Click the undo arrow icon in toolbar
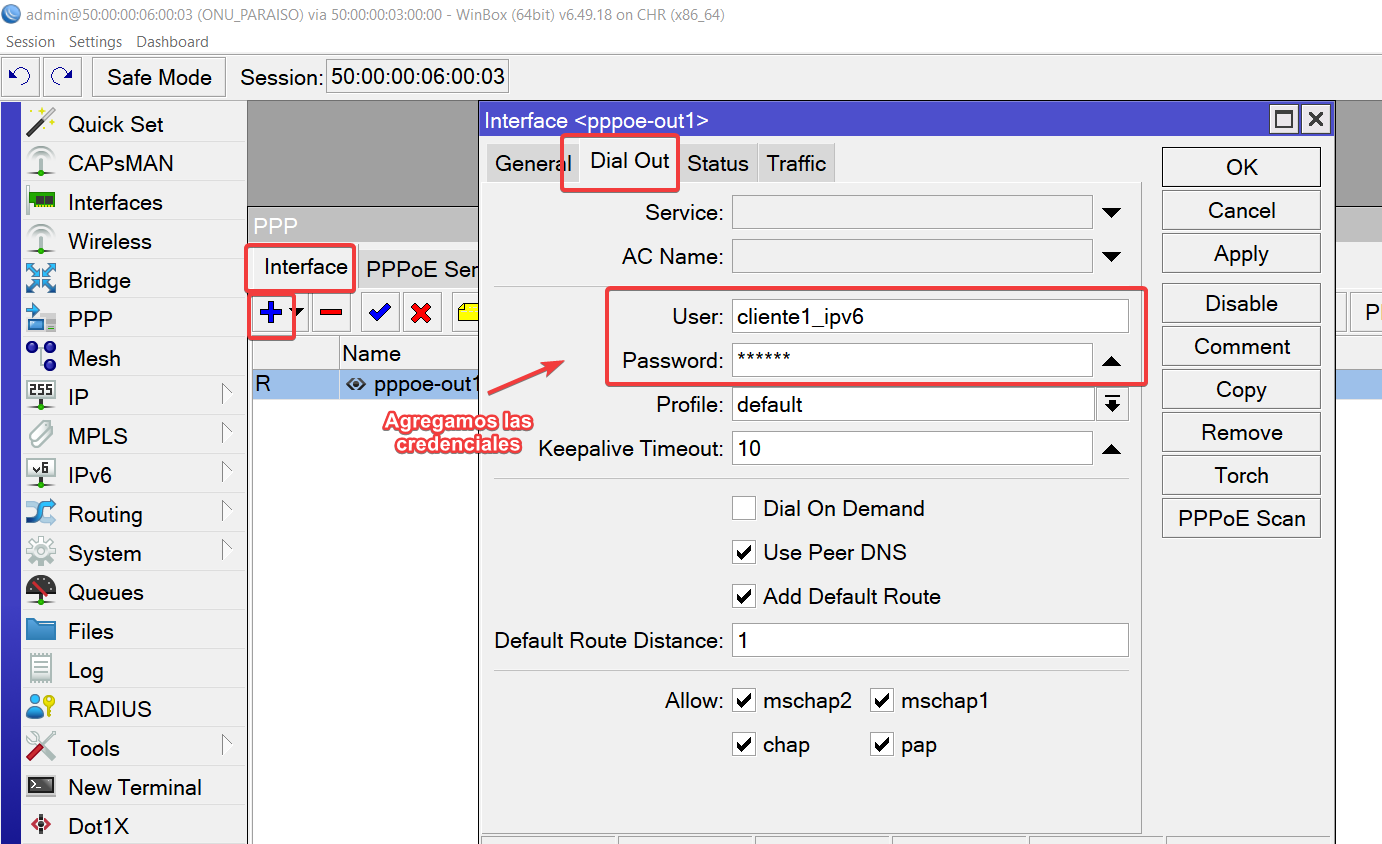The image size is (1382, 844). pyautogui.click(x=20, y=77)
